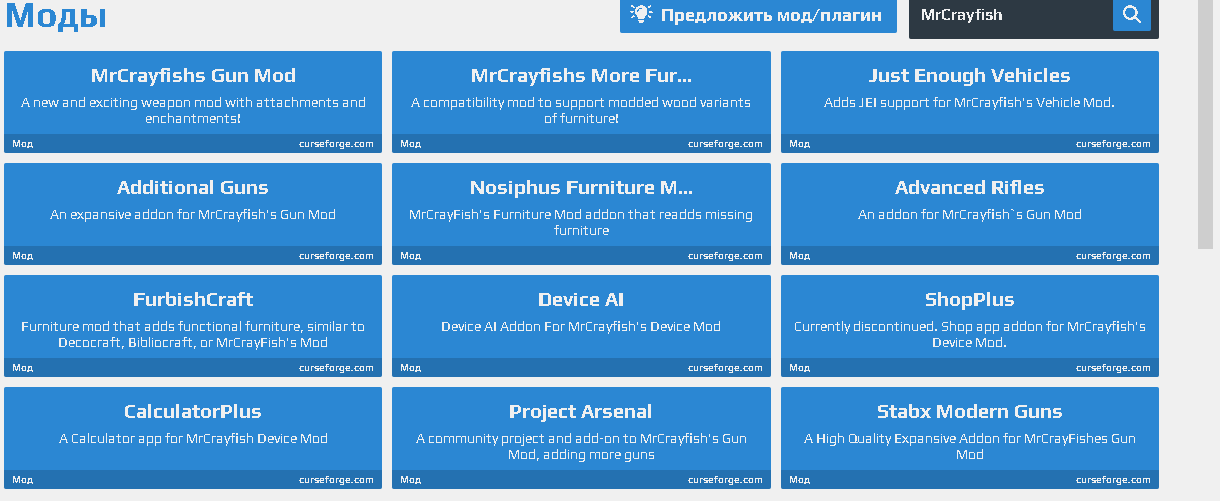Viewport: 1220px width, 501px height.
Task: Open Device AI title
Action: coord(581,300)
